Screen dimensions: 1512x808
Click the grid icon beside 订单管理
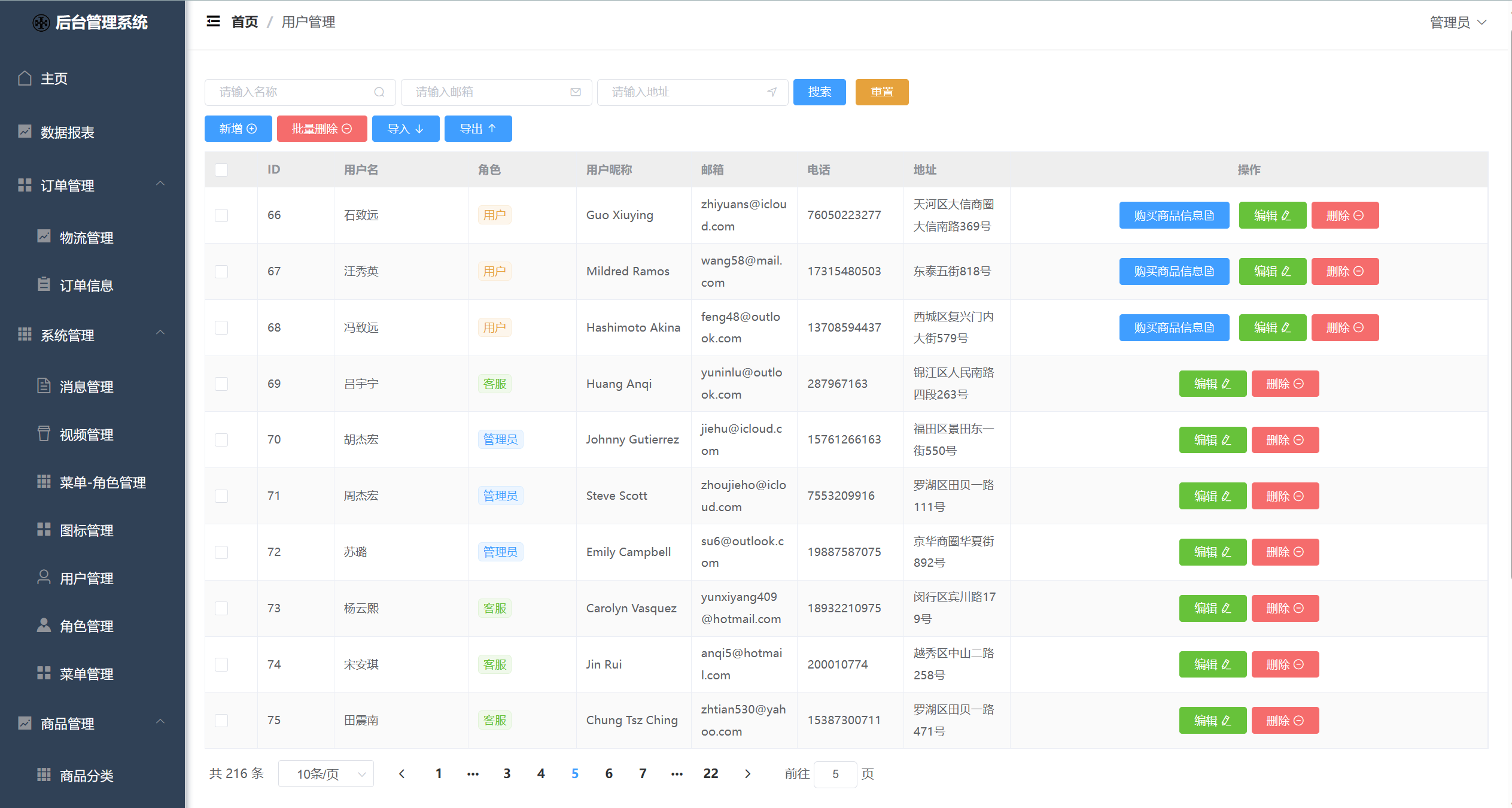click(x=25, y=185)
